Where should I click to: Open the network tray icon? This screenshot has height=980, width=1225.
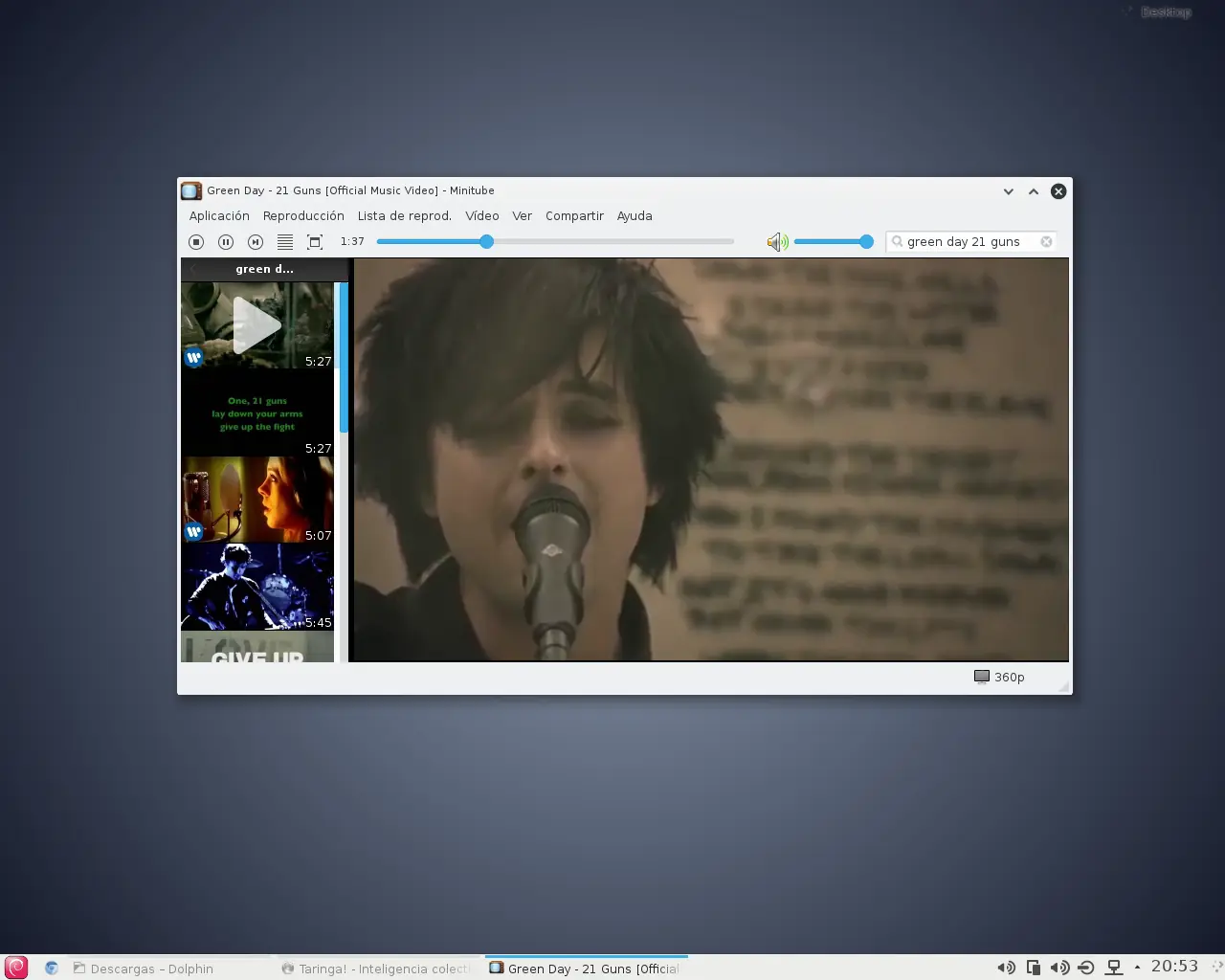1114,968
